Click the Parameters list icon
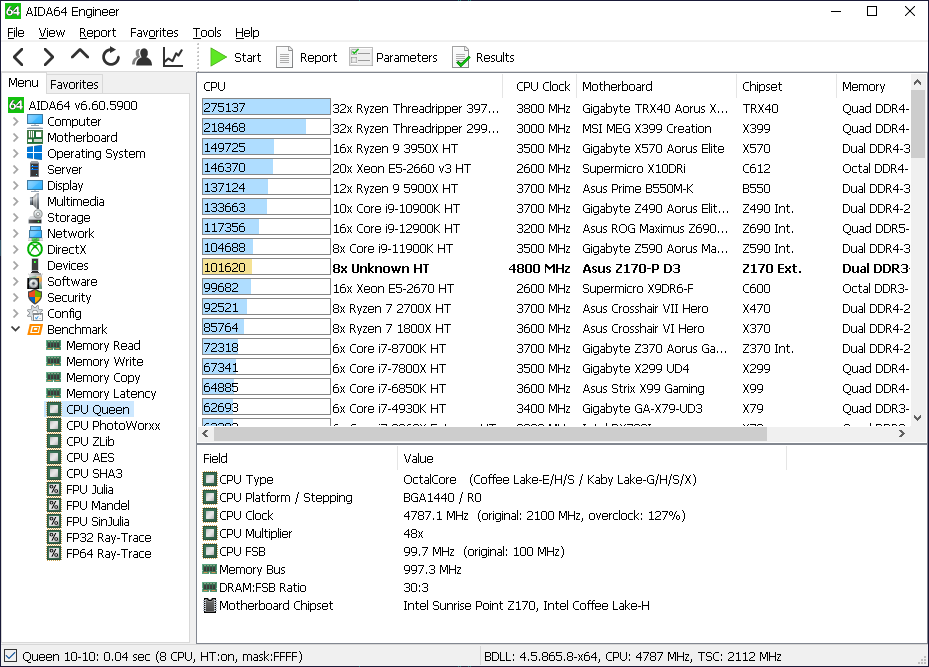This screenshot has height=667, width=929. pyautogui.click(x=360, y=57)
